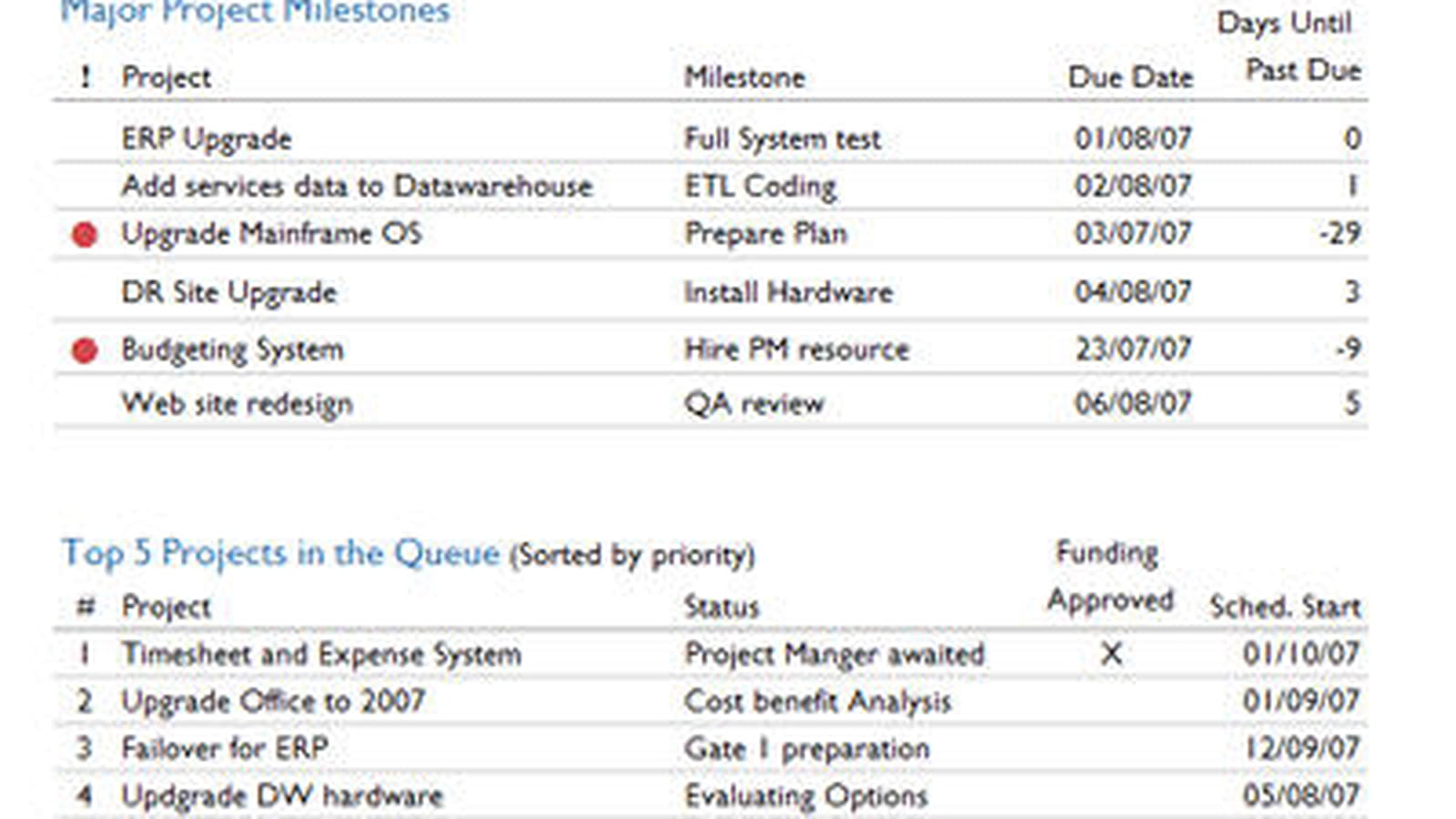Image resolution: width=1456 pixels, height=819 pixels.
Task: Select the 'ERP Upgrade' project cell
Action: [x=207, y=139]
